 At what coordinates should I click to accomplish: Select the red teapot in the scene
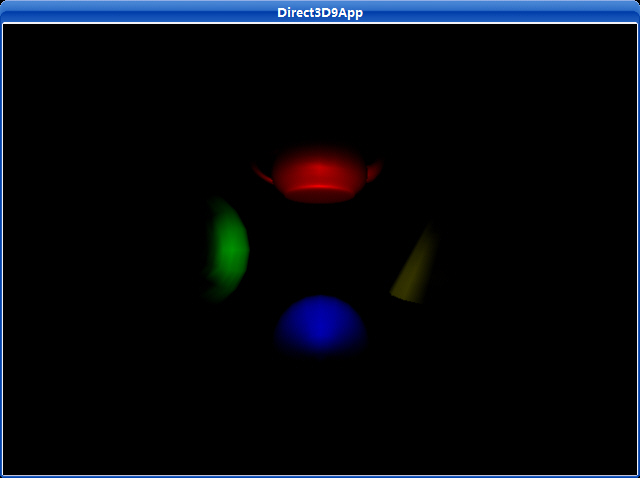[318, 173]
